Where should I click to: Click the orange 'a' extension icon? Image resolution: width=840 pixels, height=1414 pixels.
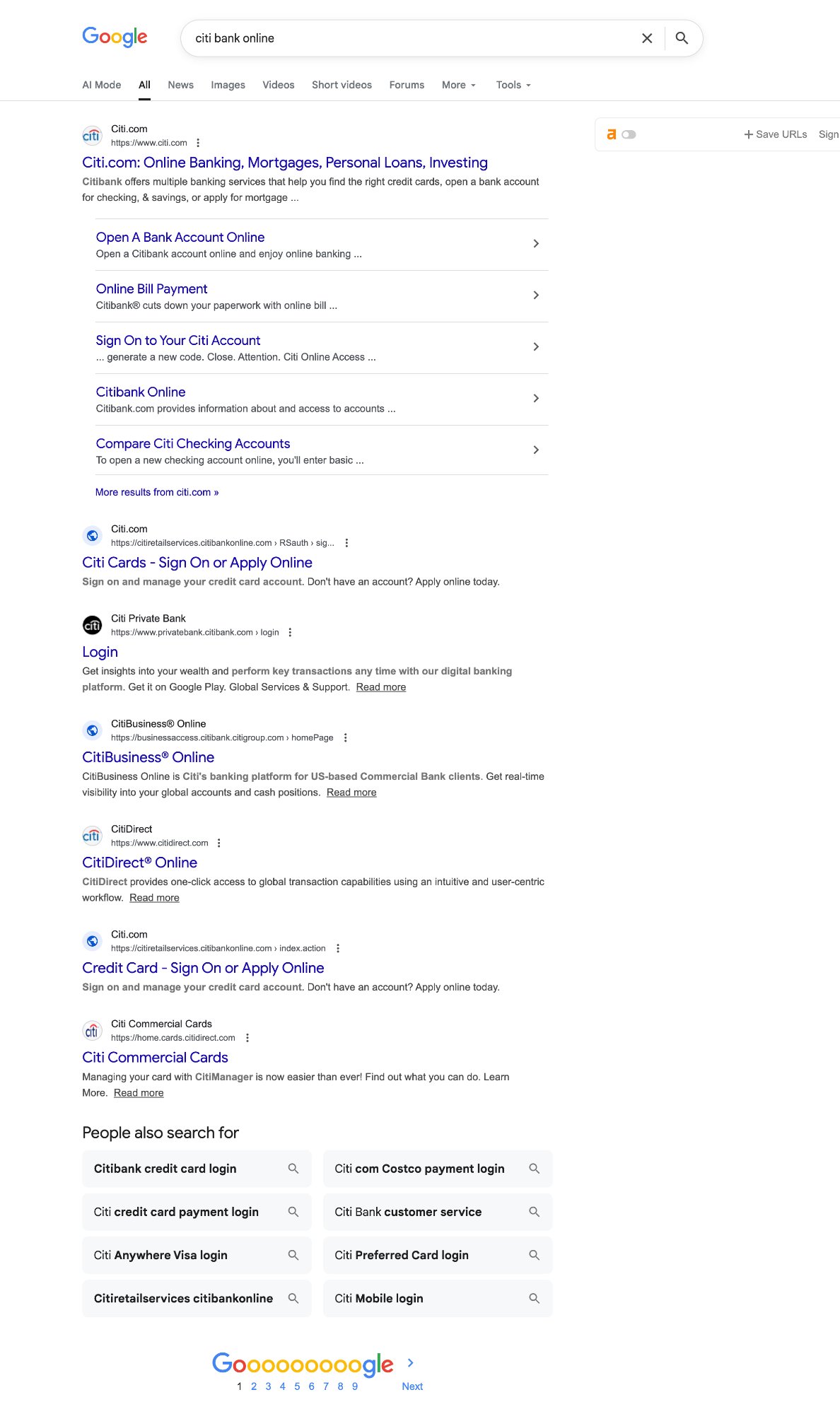[x=612, y=134]
